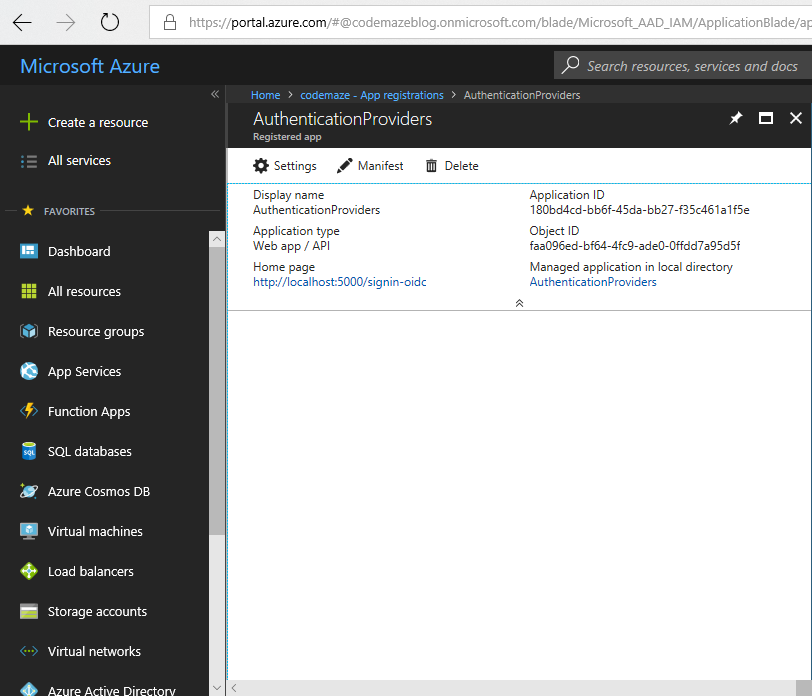
Task: Collapse the app details essentials section
Action: pos(519,303)
